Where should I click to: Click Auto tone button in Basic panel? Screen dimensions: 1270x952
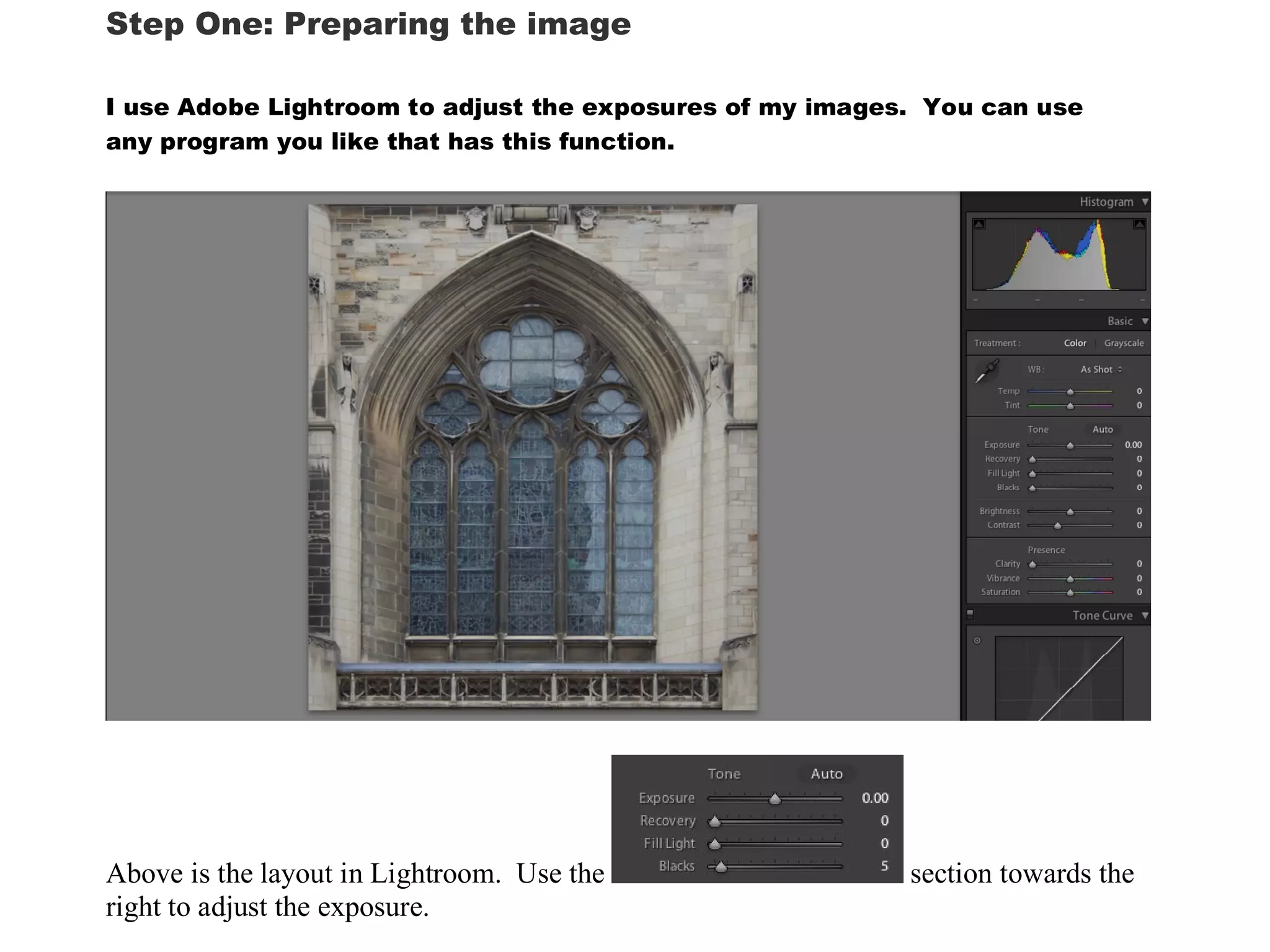(x=1103, y=429)
